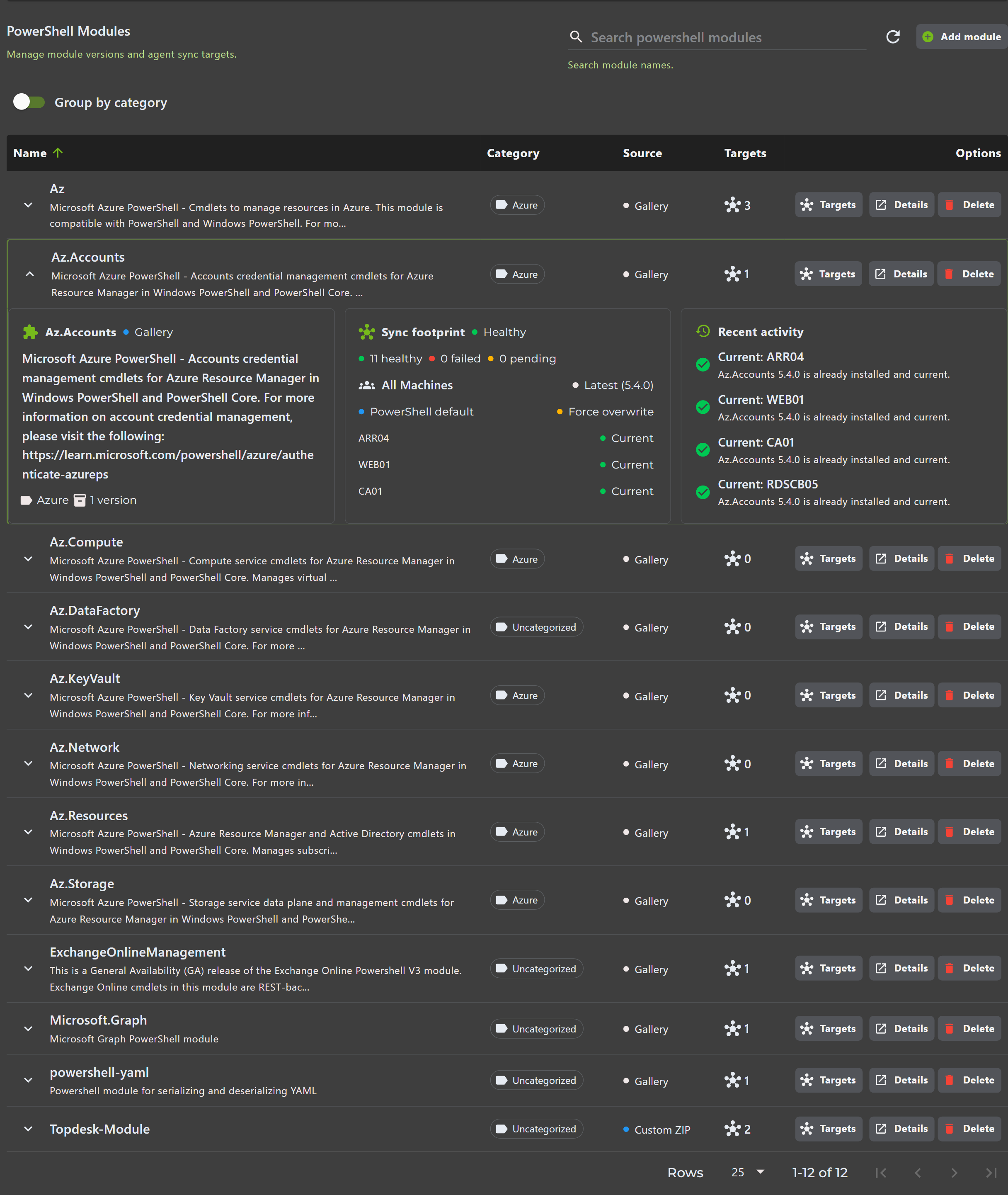Go to previous page arrow
Viewport: 1008px width, 1195px height.
918,1173
